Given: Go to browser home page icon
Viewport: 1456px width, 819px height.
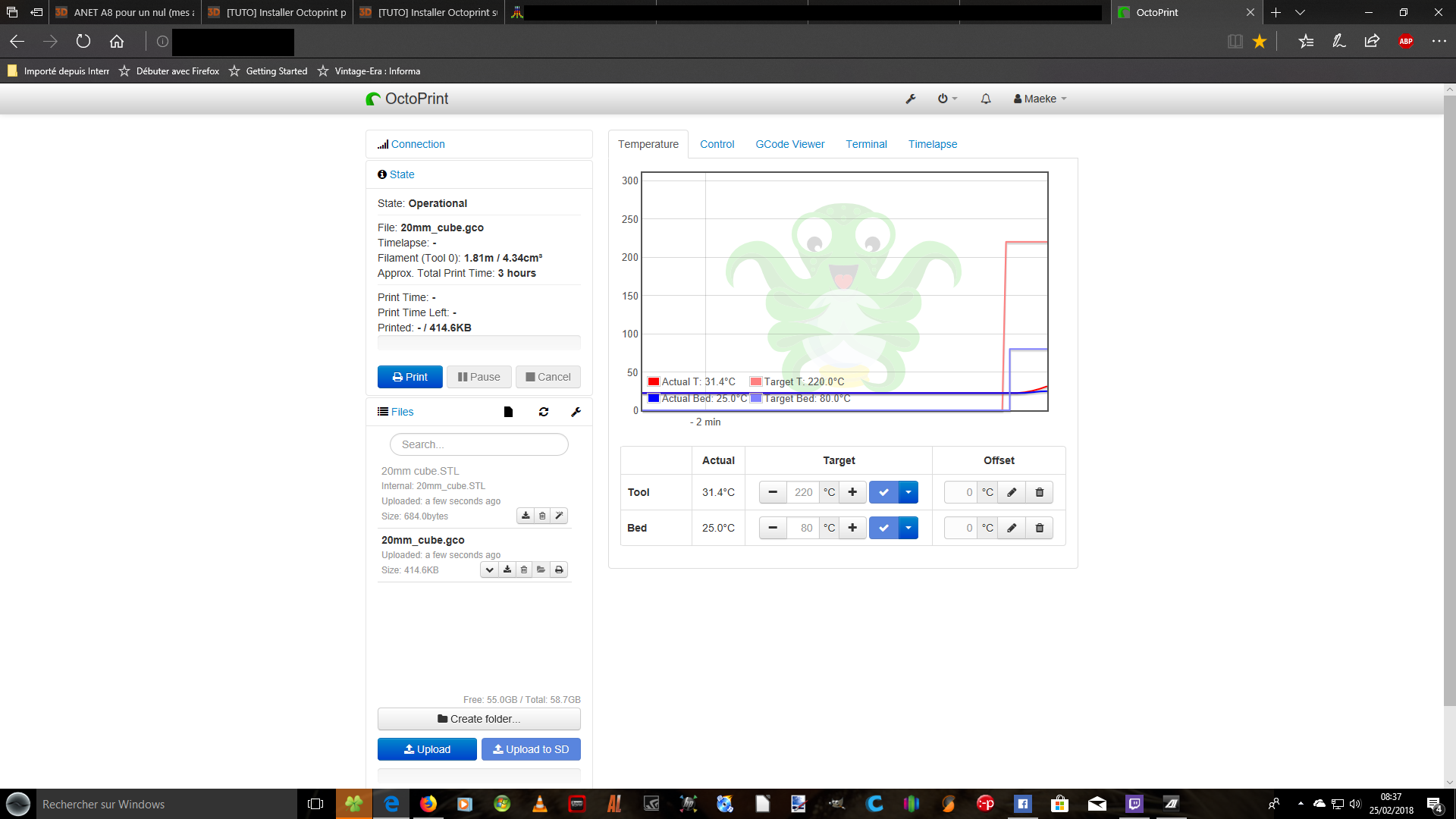Looking at the screenshot, I should 117,42.
